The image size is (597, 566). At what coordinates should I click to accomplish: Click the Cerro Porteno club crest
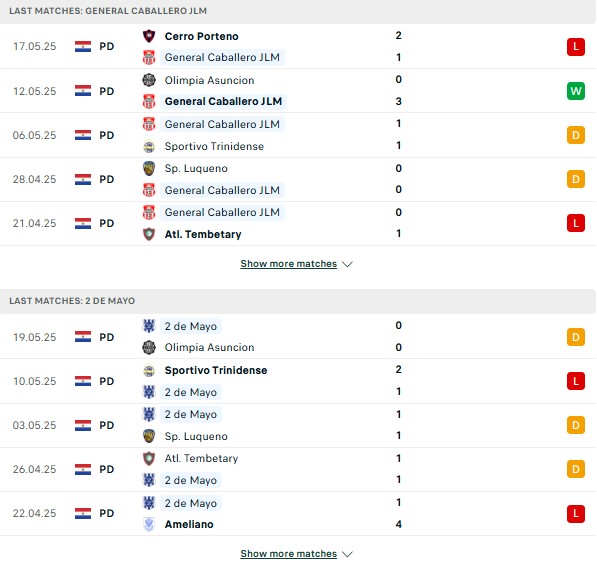pos(149,36)
